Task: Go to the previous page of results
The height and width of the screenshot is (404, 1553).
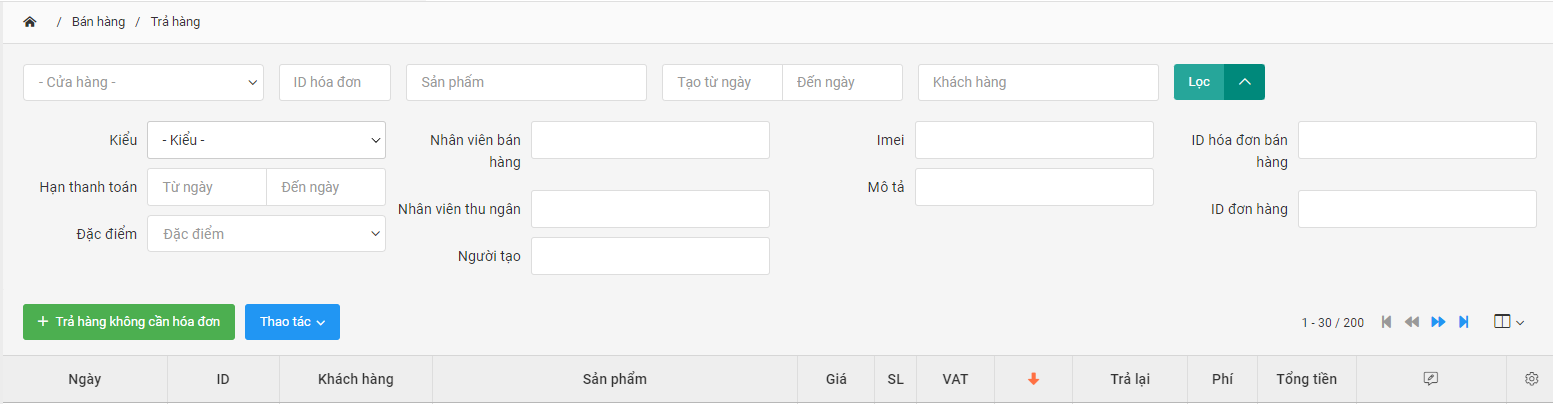Action: 1412,322
